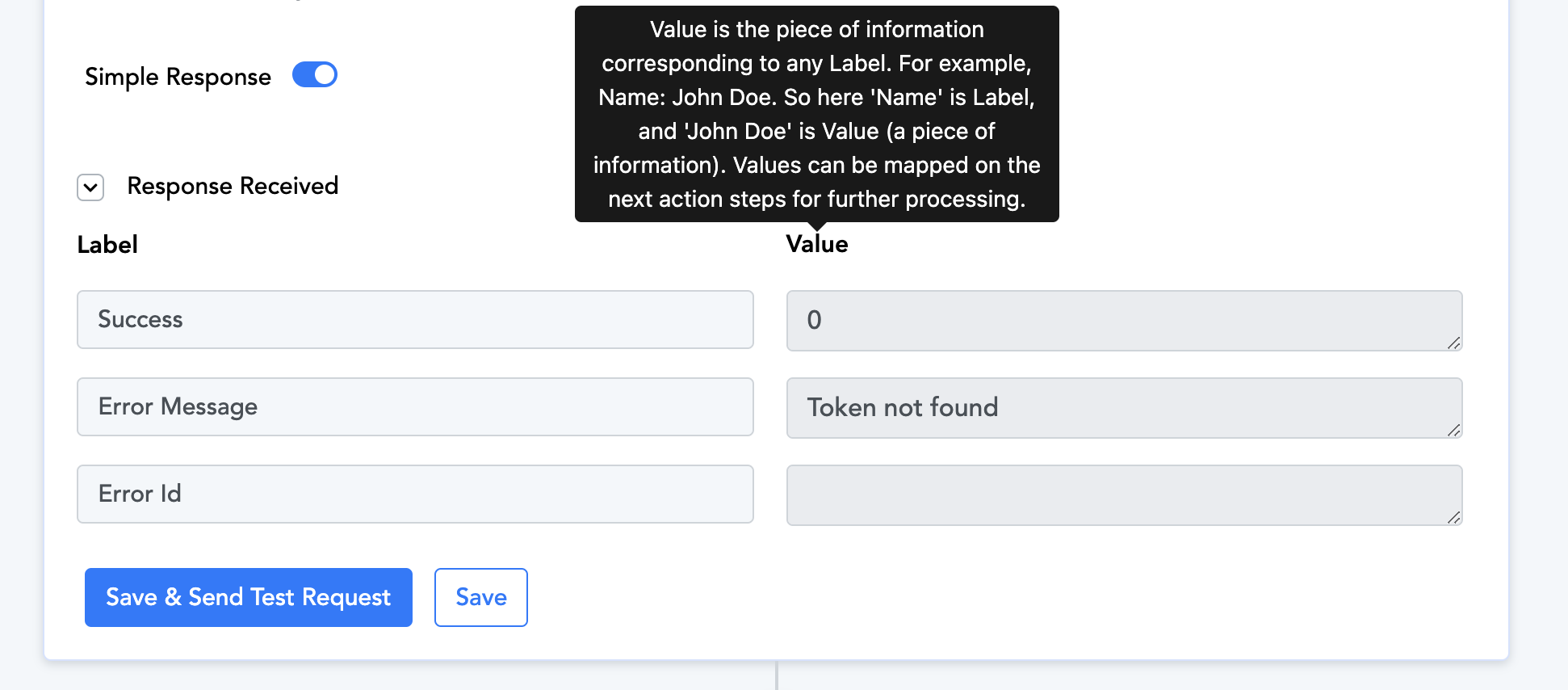Click resize handle of empty Error Id value box
This screenshot has height=690, width=1568.
[x=1453, y=517]
